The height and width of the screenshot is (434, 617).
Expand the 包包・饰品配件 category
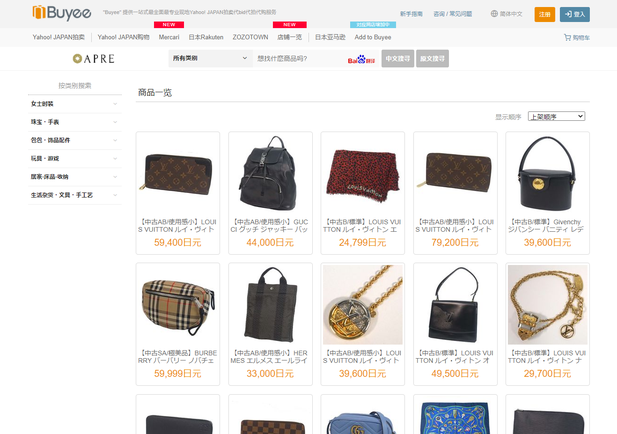tap(74, 140)
